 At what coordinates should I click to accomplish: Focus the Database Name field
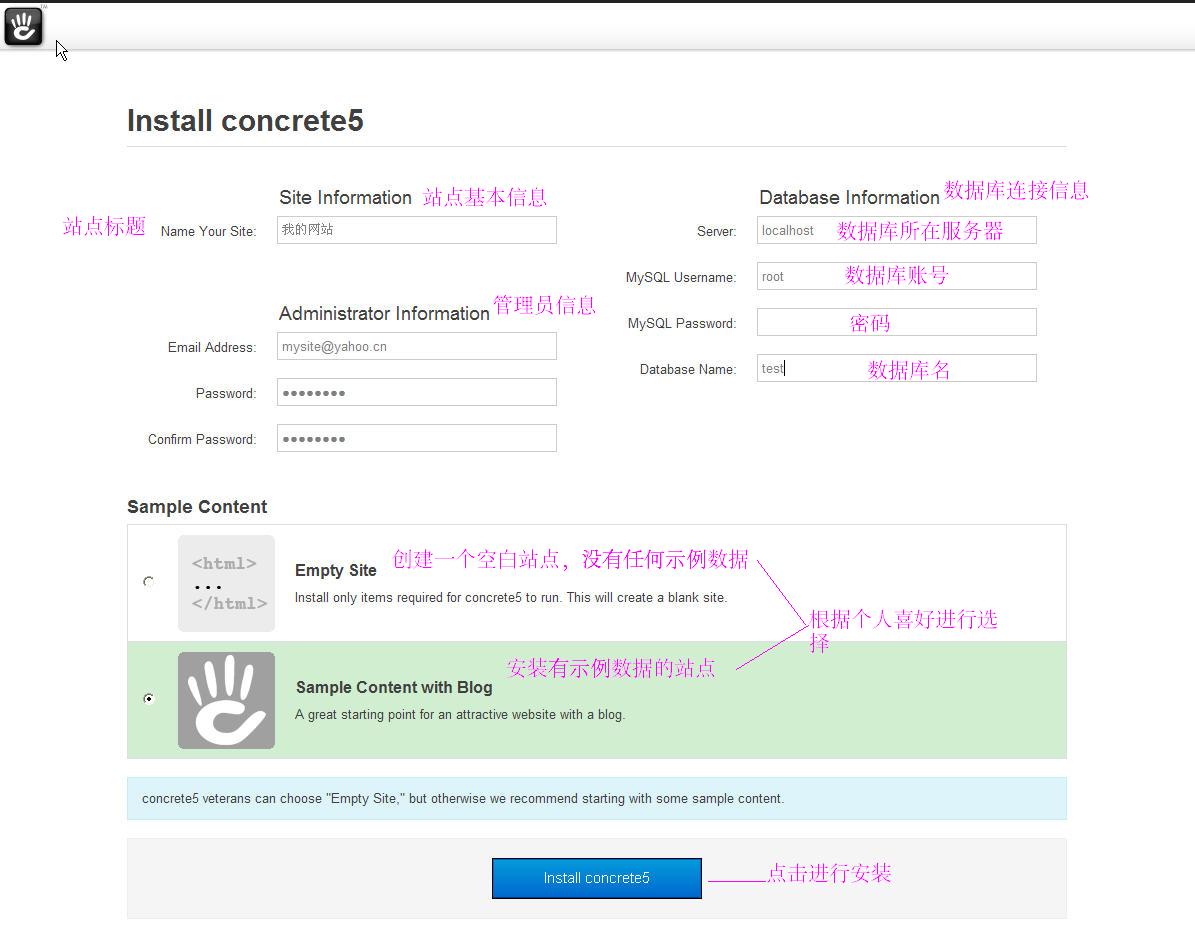[x=897, y=368]
